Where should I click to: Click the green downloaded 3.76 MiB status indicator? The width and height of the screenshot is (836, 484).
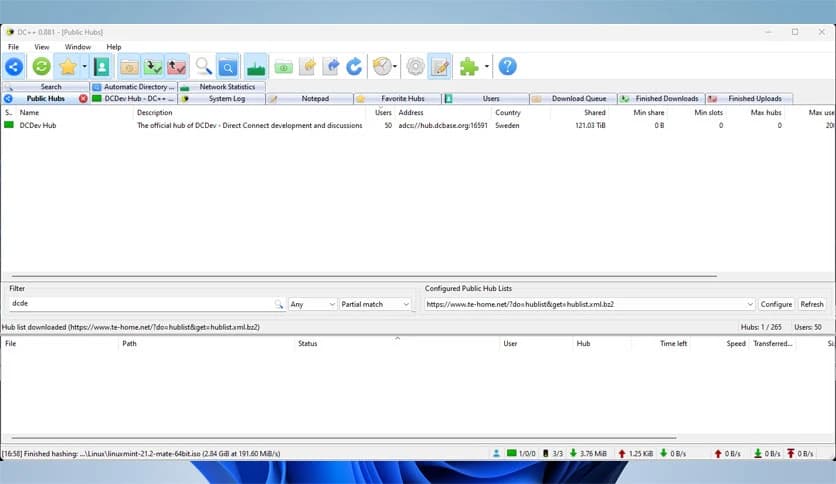click(588, 454)
